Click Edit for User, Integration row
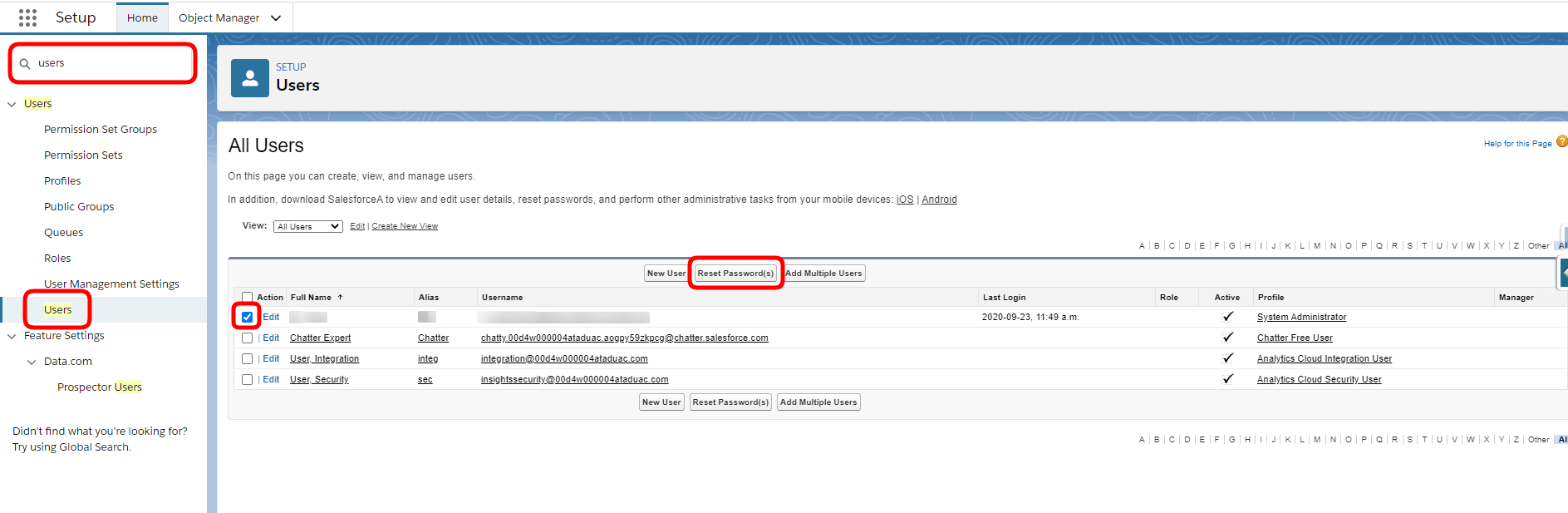 [271, 358]
